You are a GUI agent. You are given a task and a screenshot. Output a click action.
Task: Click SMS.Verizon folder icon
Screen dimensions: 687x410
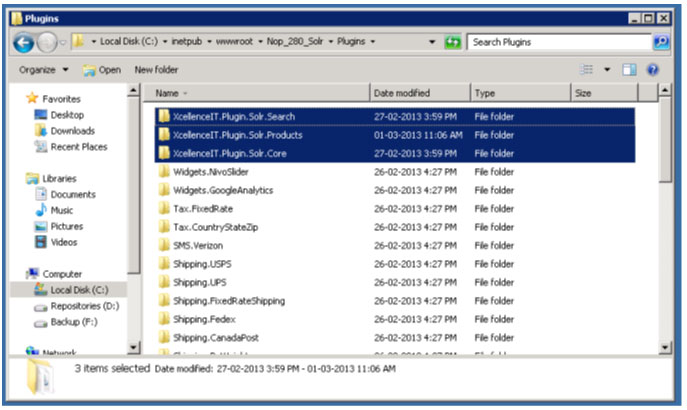pos(164,245)
